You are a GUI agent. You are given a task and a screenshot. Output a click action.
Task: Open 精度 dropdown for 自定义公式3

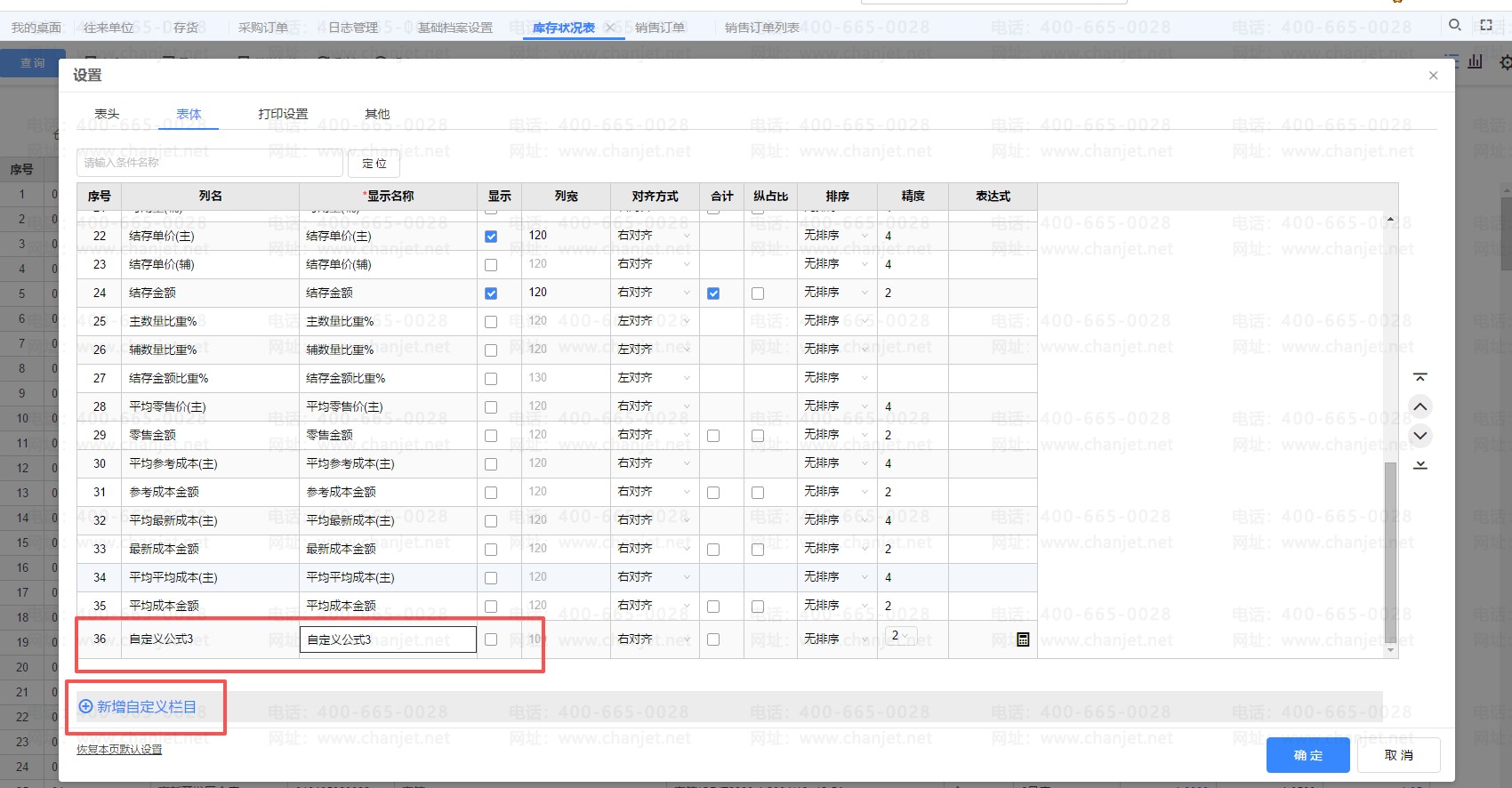901,636
